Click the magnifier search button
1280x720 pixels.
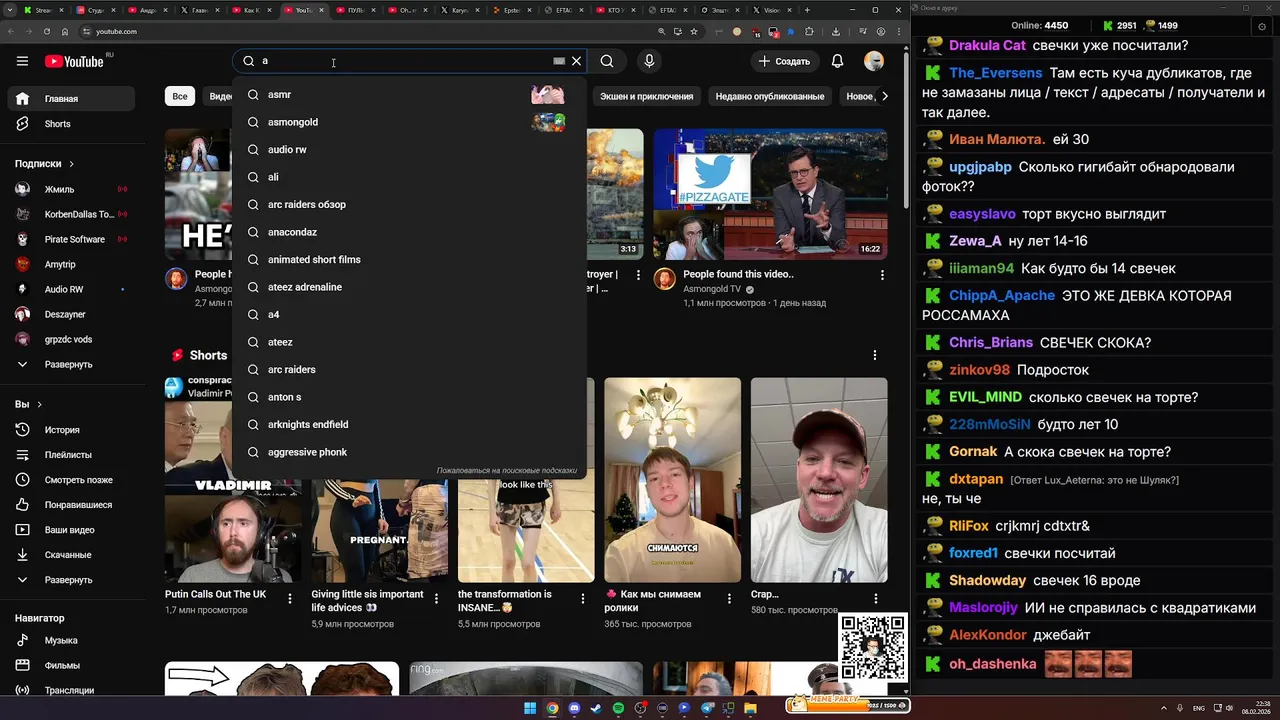pos(607,61)
